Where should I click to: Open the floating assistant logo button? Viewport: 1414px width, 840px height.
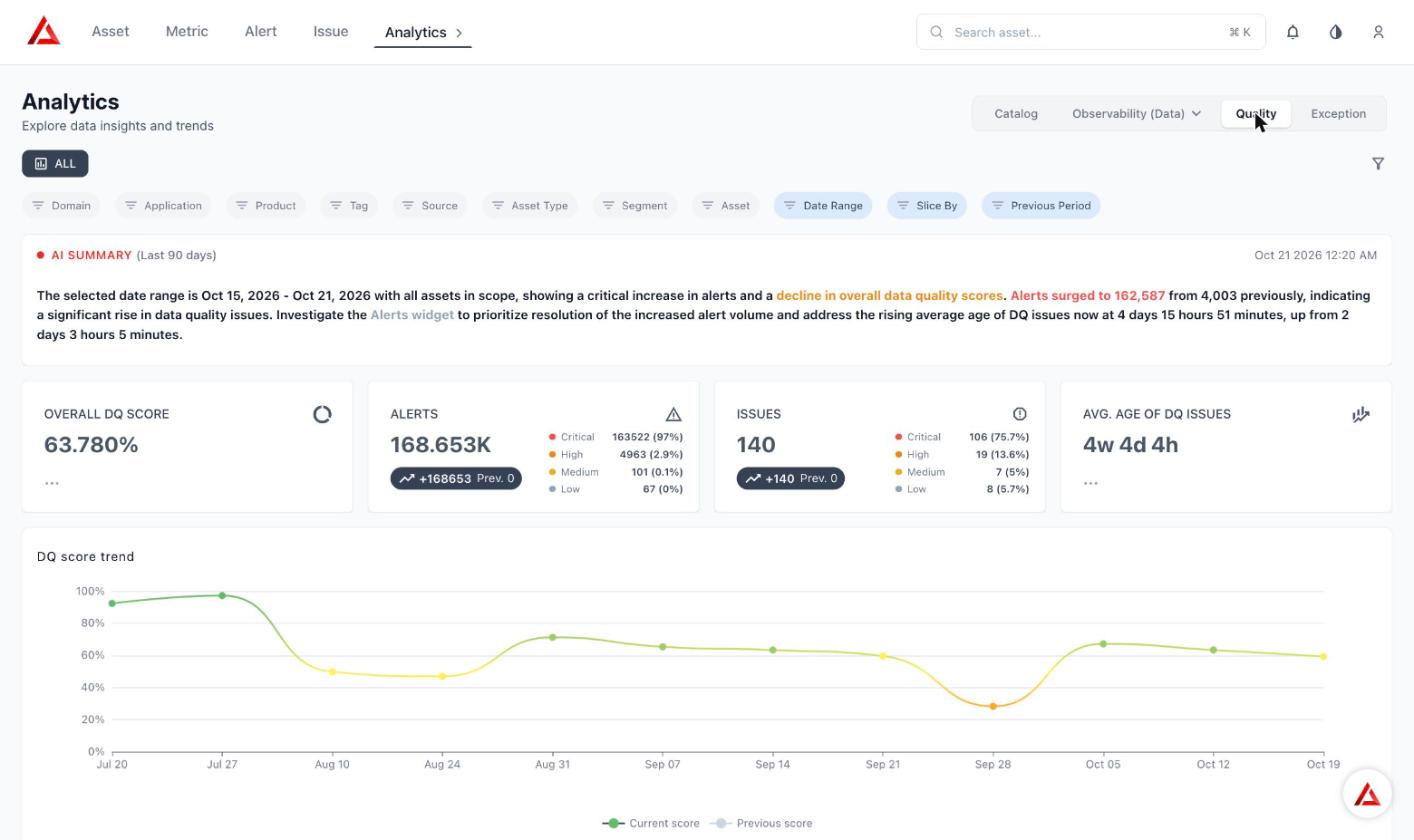click(x=1367, y=794)
